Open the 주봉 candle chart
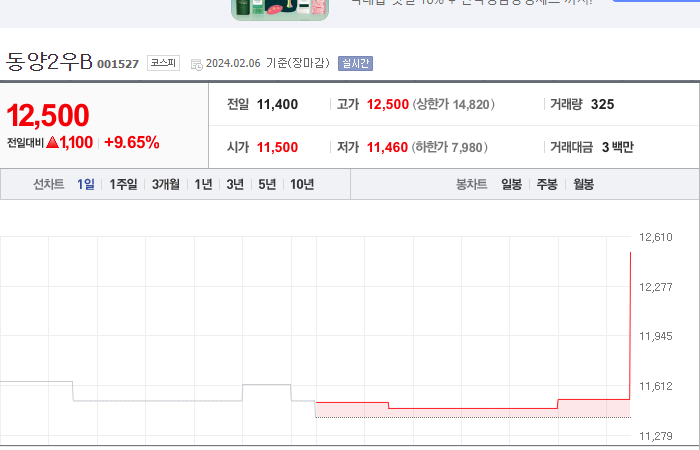Screen dimensions: 700x450 (547, 184)
